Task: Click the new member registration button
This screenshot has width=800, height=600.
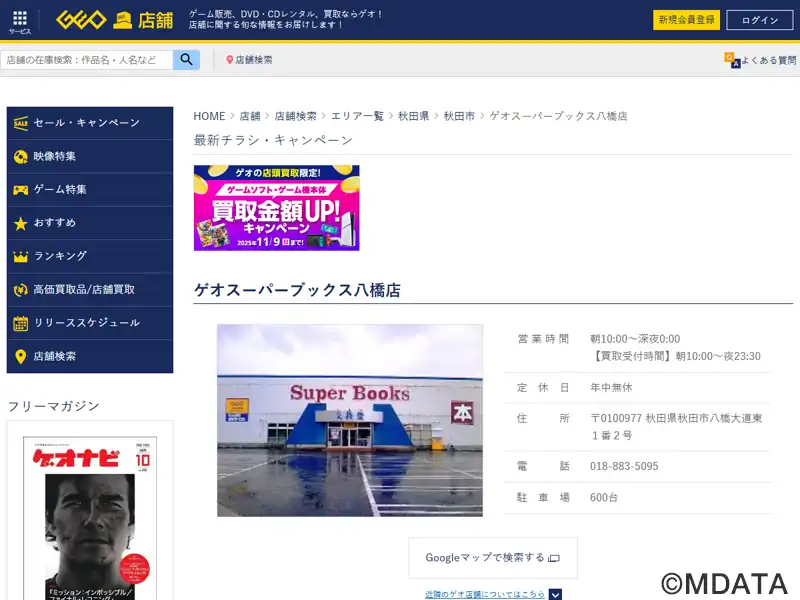Action: click(687, 20)
